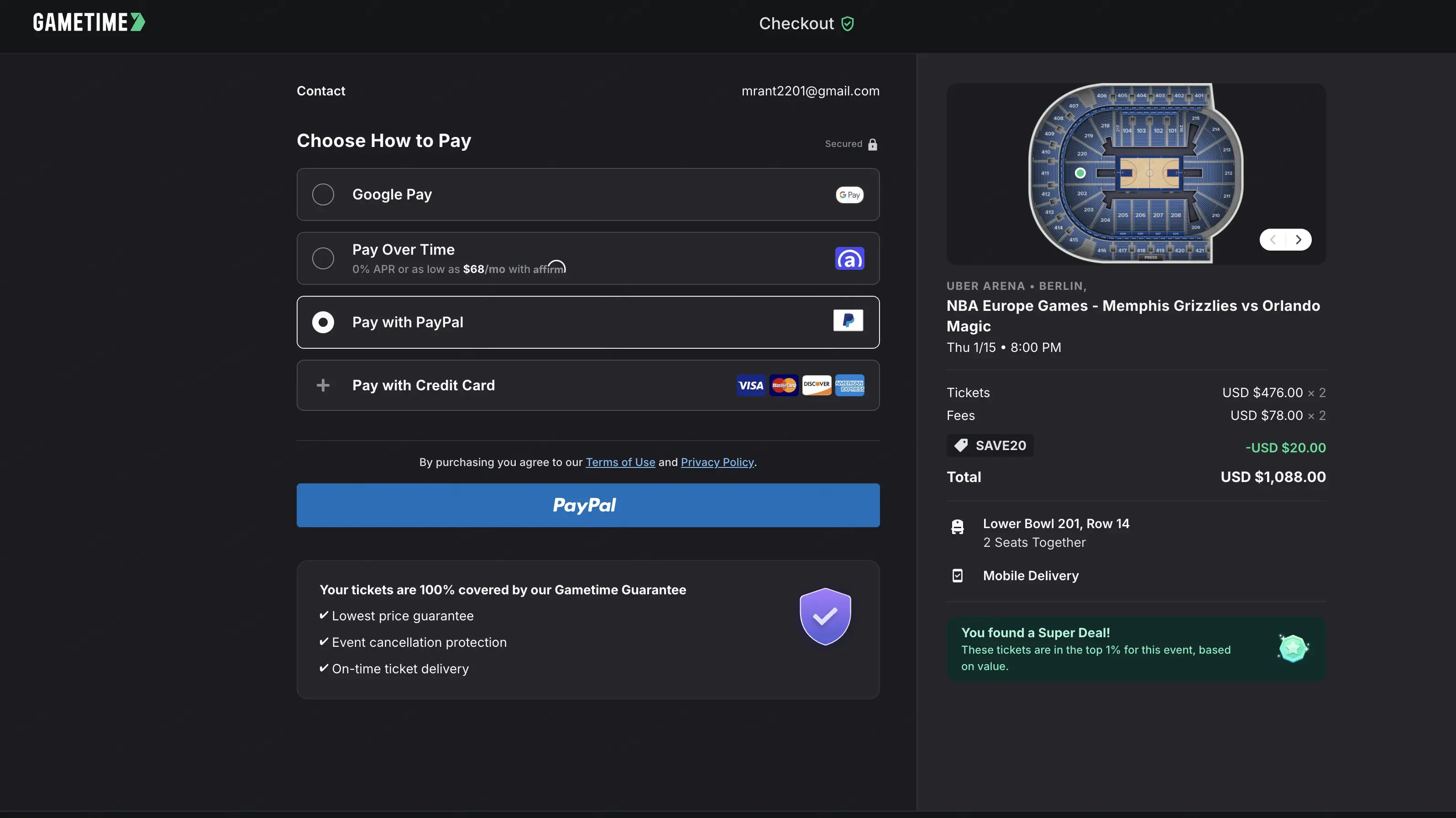Click the Affirm logo icon
This screenshot has height=818, width=1456.
tap(849, 258)
